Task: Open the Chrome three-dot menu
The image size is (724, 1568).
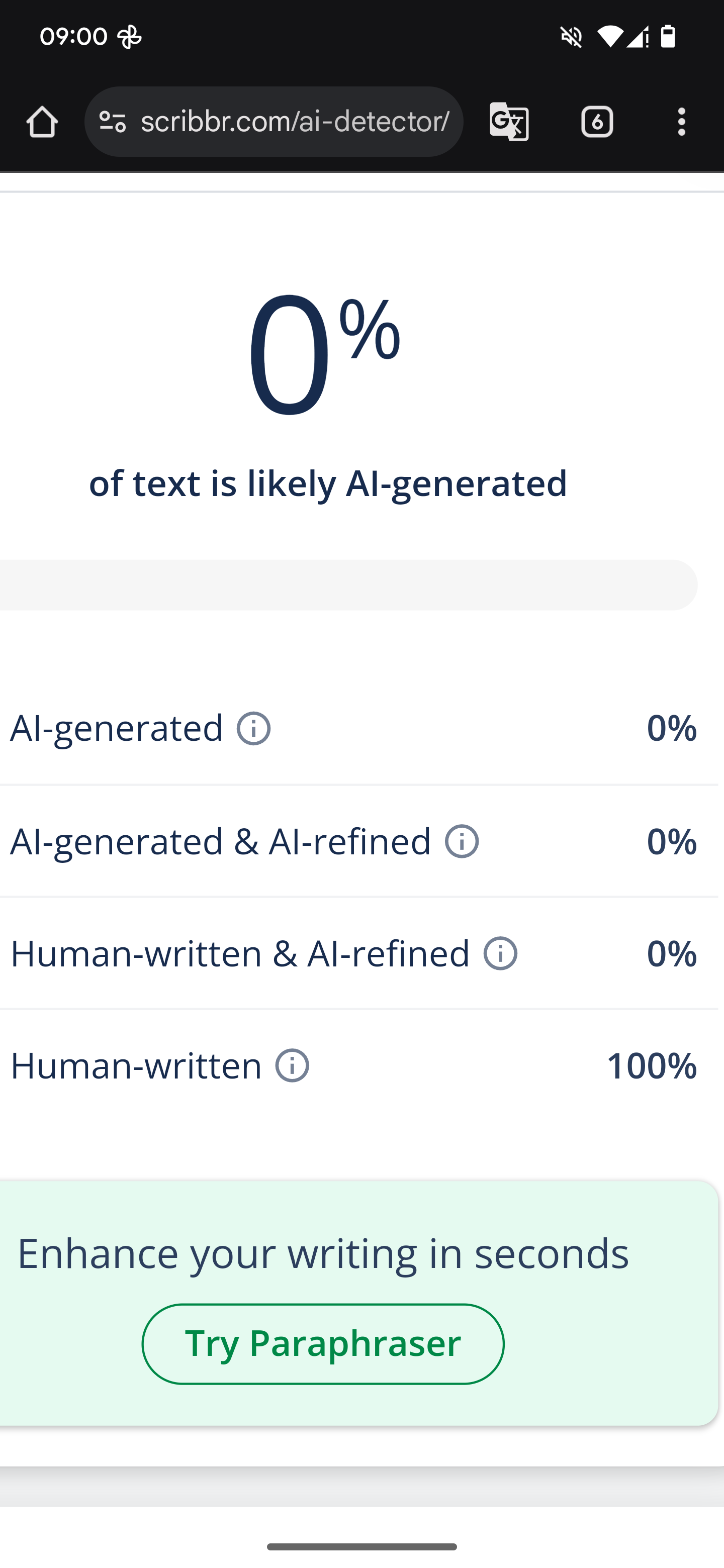Action: [x=681, y=122]
